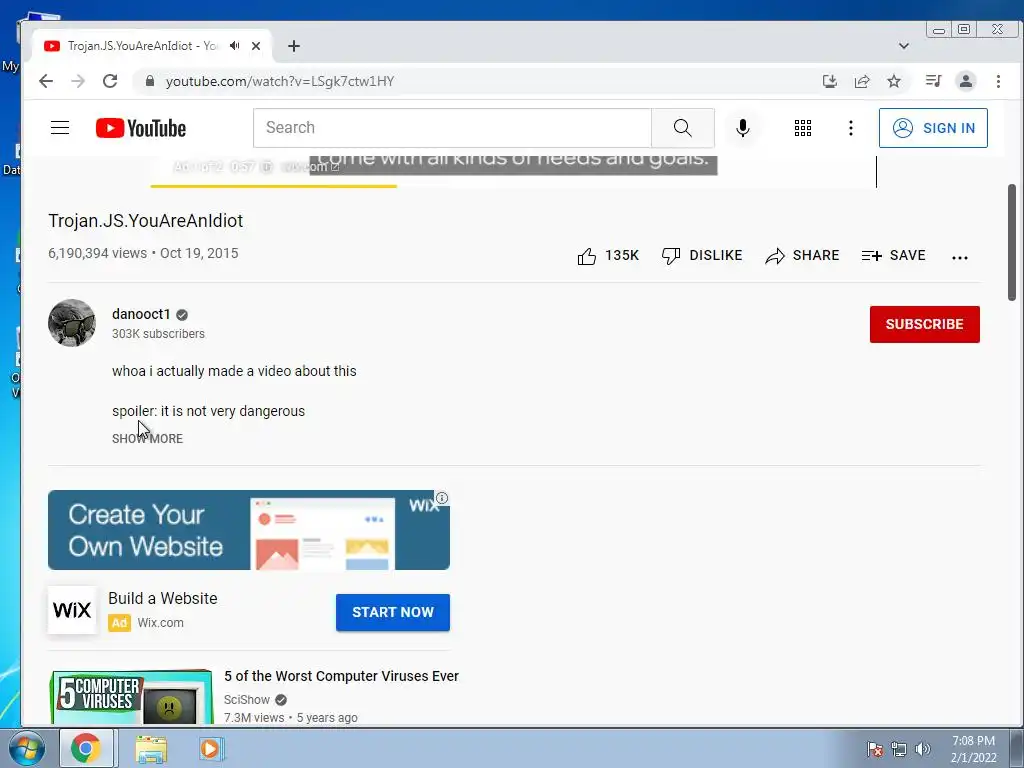Click the 303K subscribers text
Image resolution: width=1024 pixels, height=768 pixels.
coord(158,334)
